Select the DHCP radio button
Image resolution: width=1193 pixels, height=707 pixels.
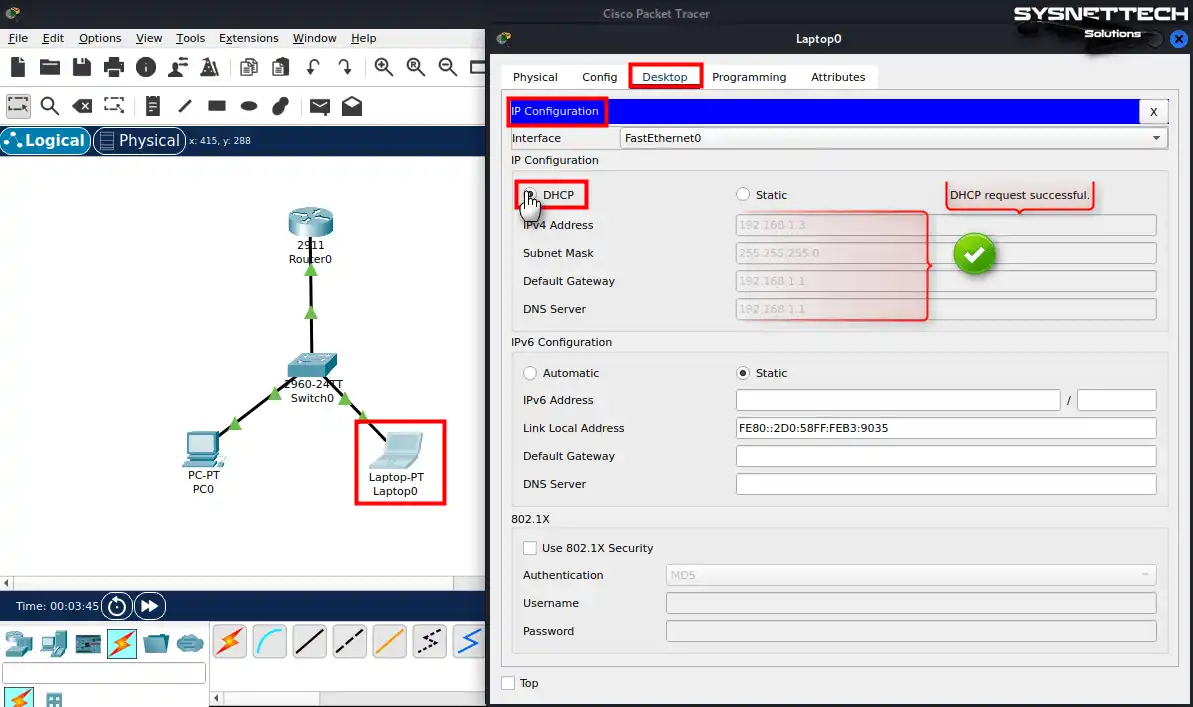[530, 195]
